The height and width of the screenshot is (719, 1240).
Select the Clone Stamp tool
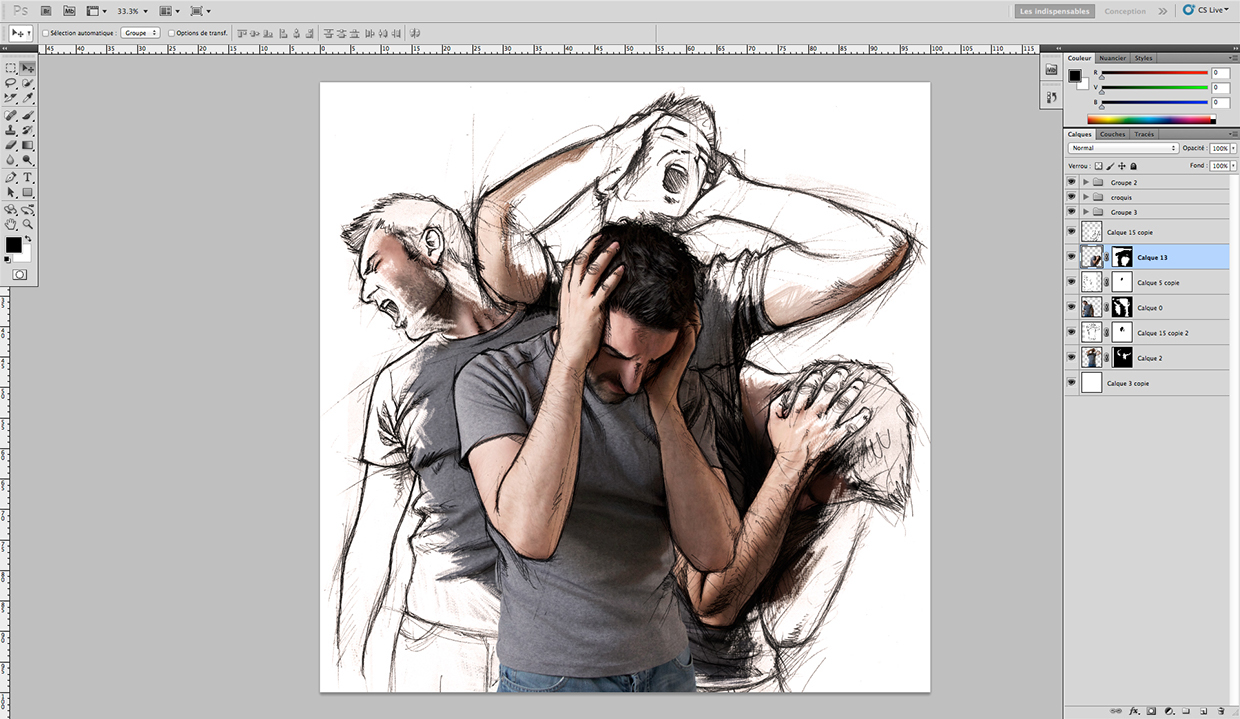(11, 129)
